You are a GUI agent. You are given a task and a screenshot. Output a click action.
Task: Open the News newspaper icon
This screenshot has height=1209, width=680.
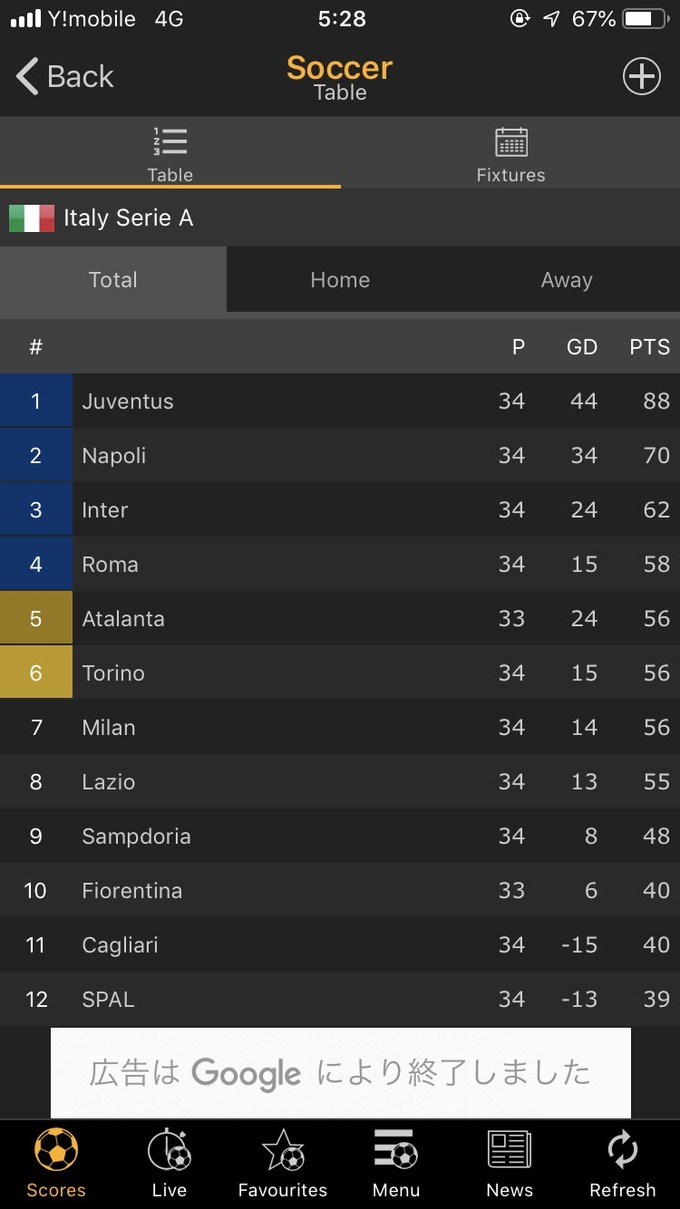coord(510,1150)
